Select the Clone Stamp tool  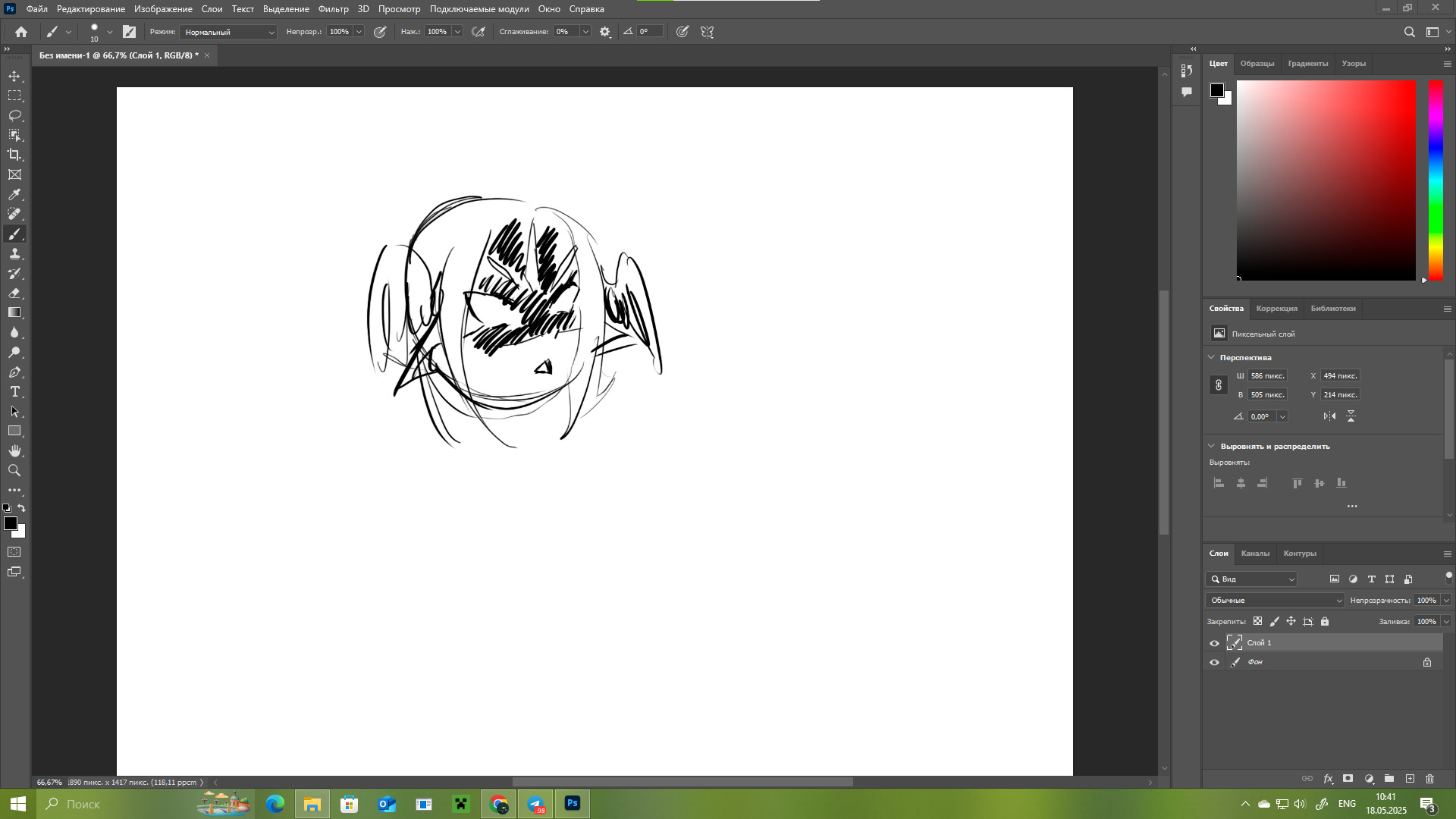click(x=14, y=253)
